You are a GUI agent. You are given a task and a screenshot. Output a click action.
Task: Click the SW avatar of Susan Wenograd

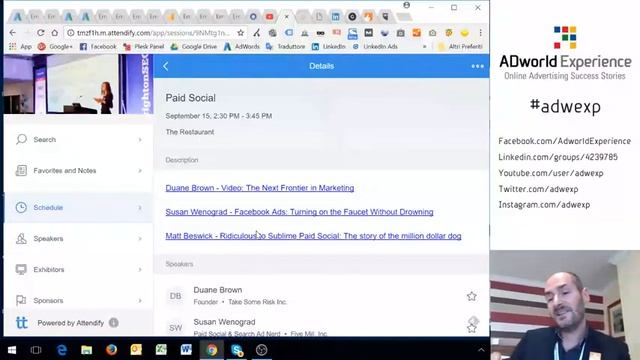(176, 328)
